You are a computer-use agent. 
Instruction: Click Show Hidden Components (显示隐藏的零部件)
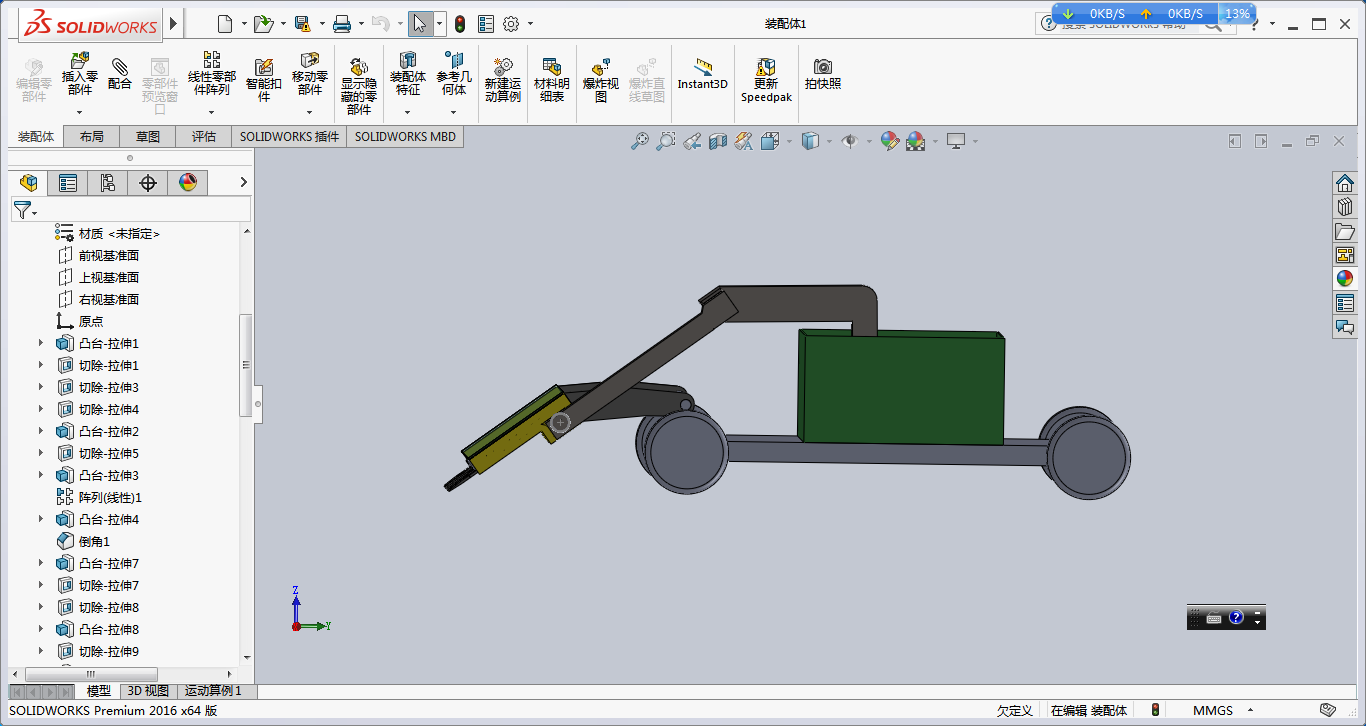point(358,67)
